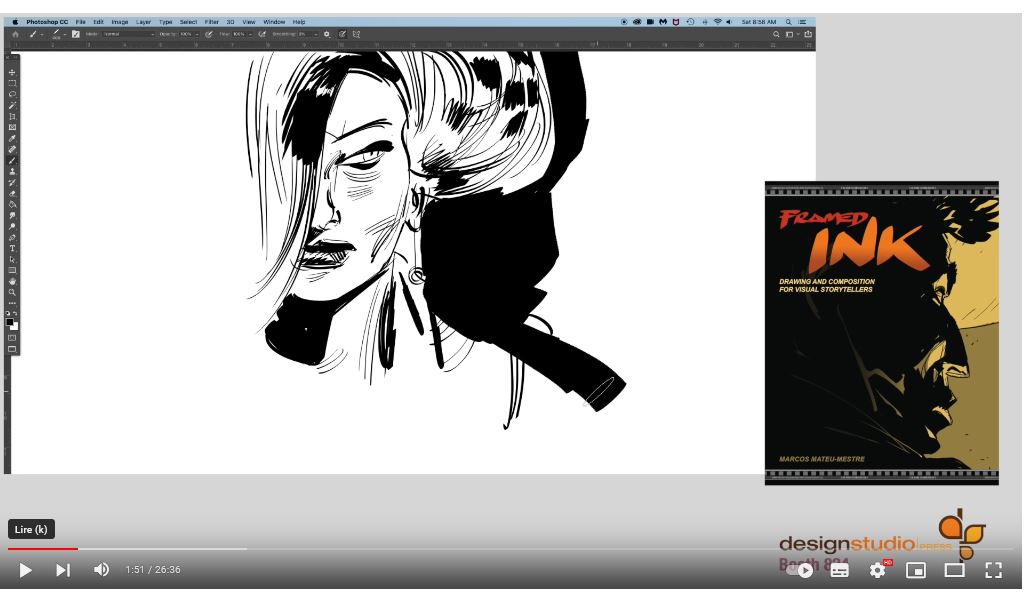
Task: Toggle the brush settings panel icon
Action: pyautogui.click(x=75, y=34)
